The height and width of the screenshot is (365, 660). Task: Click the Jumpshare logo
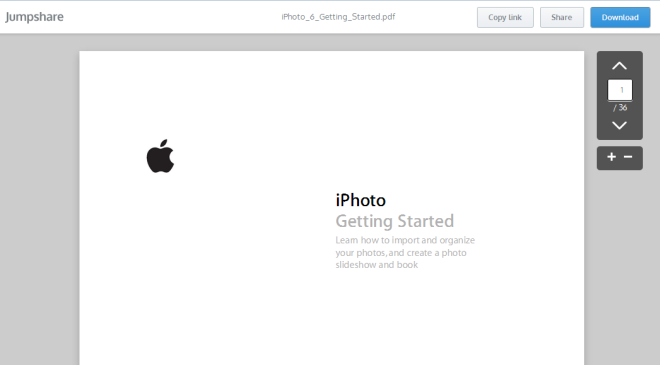coord(35,17)
